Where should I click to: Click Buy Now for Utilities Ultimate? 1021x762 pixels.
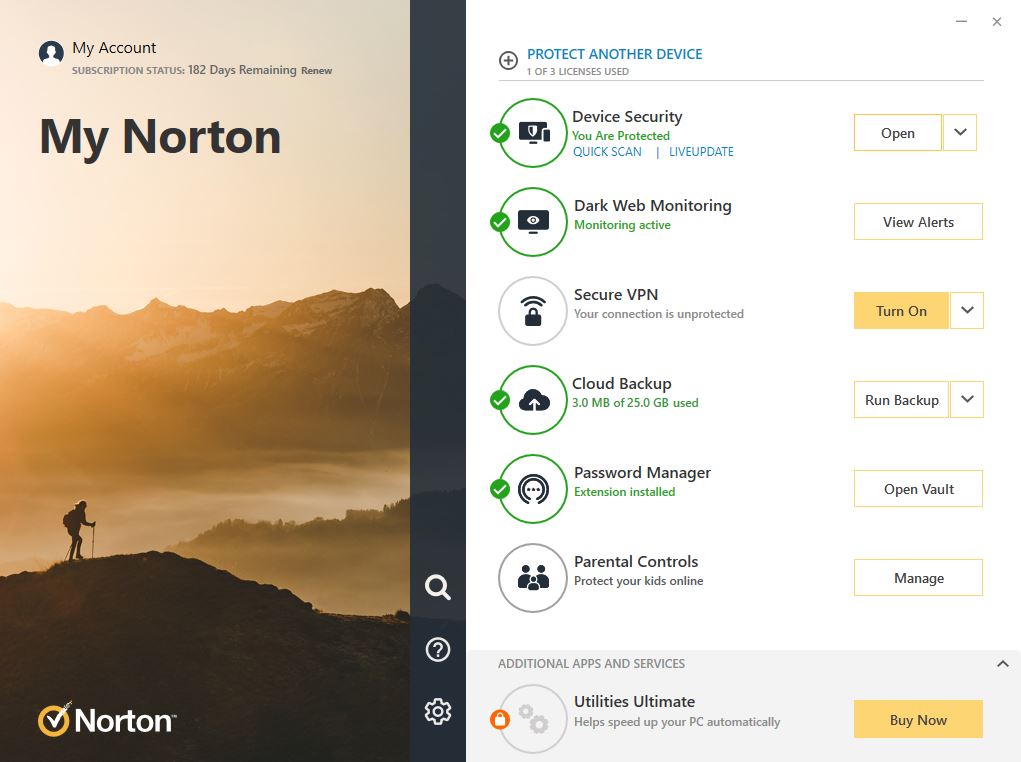918,720
